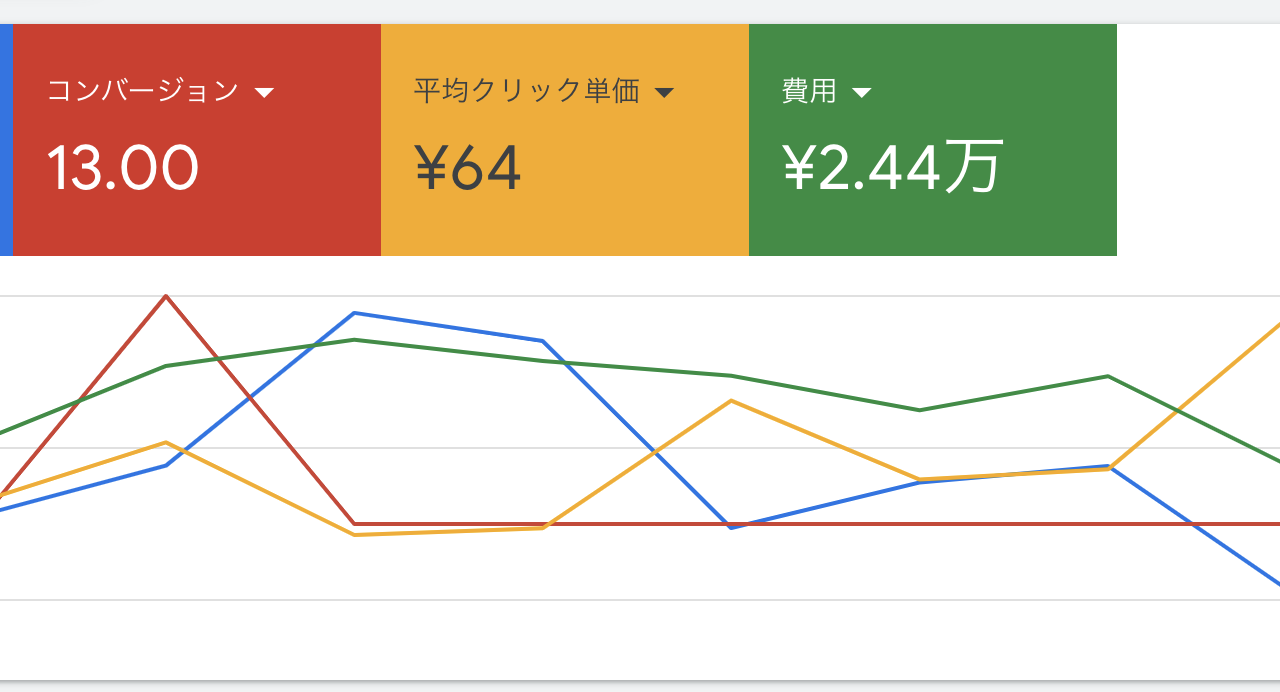Click the red conversions line peak
This screenshot has height=692, width=1280.
(x=166, y=296)
